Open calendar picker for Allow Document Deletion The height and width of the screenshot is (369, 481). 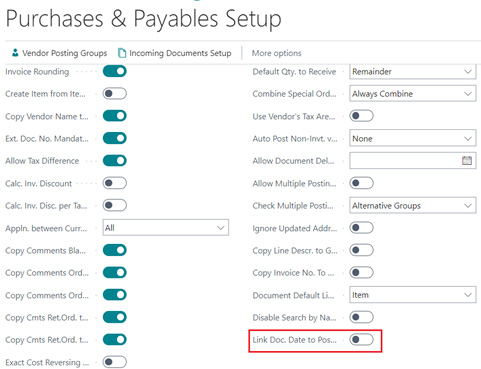tap(467, 161)
